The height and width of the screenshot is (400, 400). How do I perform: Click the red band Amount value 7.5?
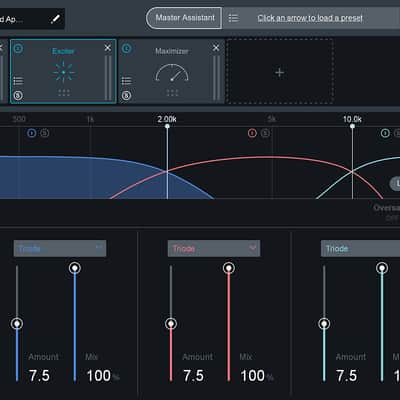coord(193,376)
